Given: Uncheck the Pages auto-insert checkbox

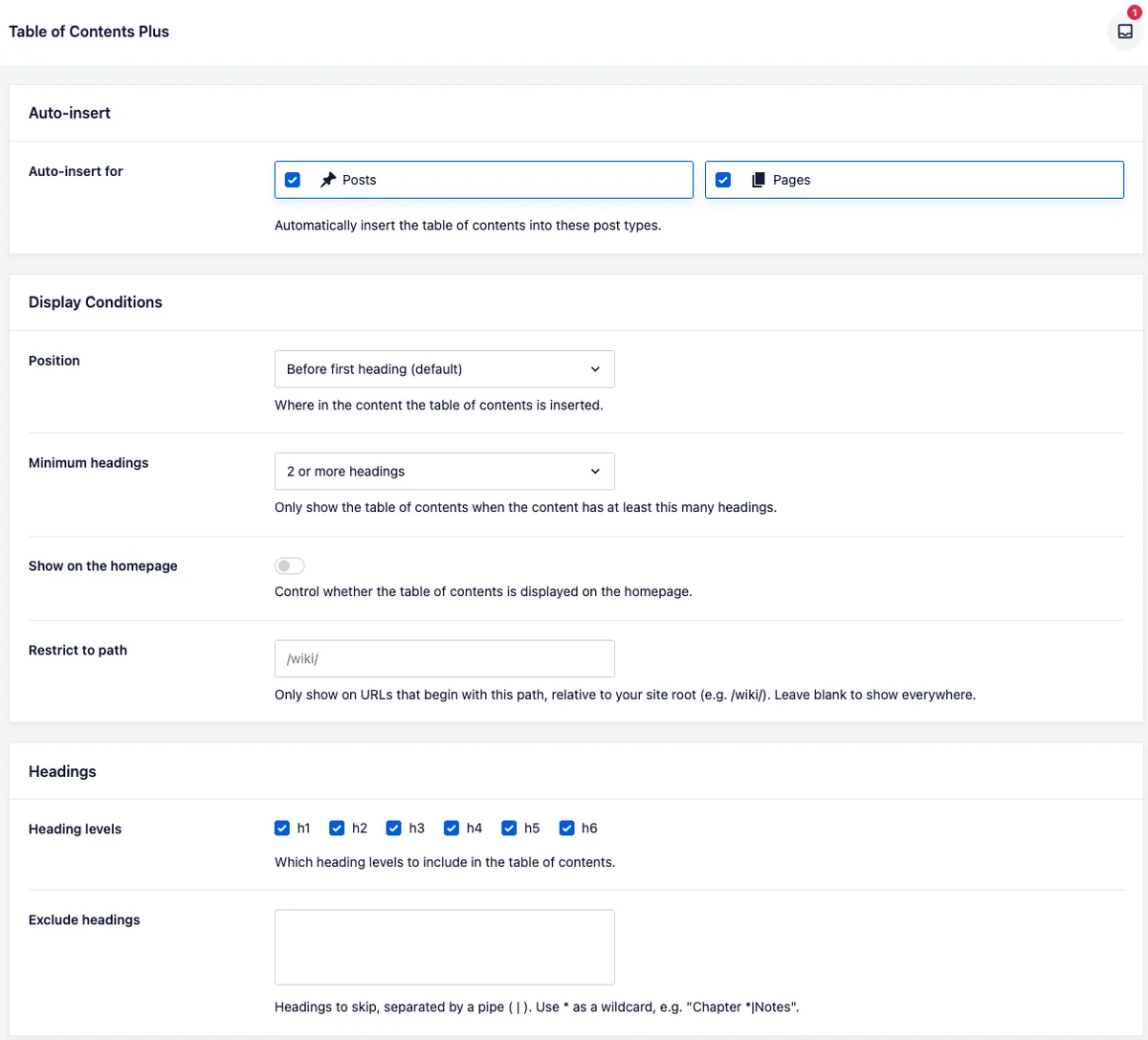Looking at the screenshot, I should point(723,180).
